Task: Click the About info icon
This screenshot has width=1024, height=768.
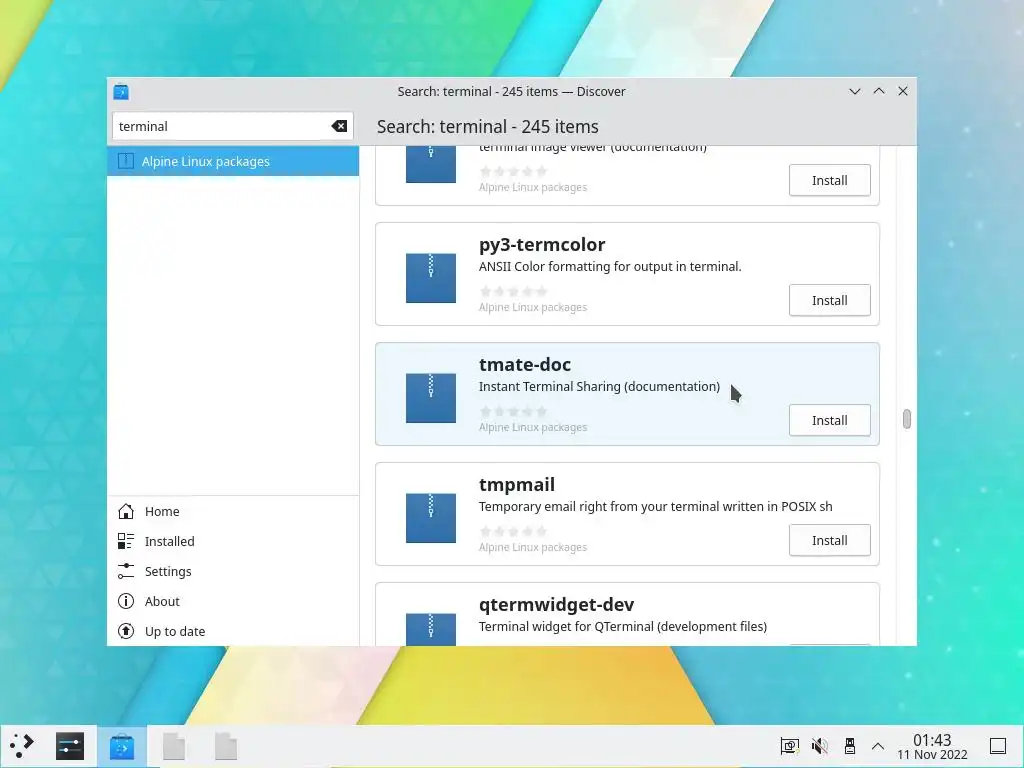Action: pyautogui.click(x=126, y=601)
